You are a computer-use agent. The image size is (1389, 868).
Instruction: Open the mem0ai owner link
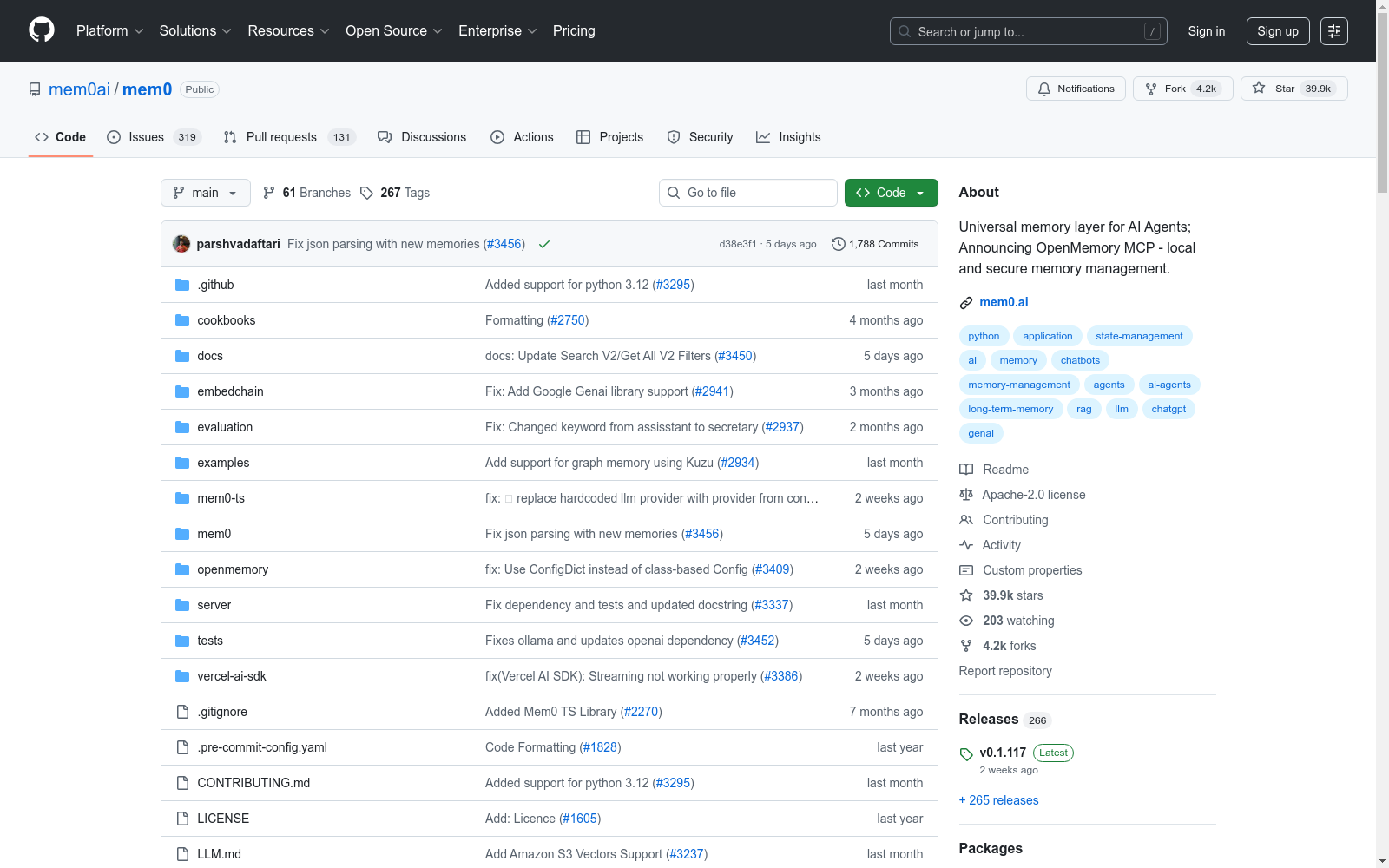pos(79,89)
